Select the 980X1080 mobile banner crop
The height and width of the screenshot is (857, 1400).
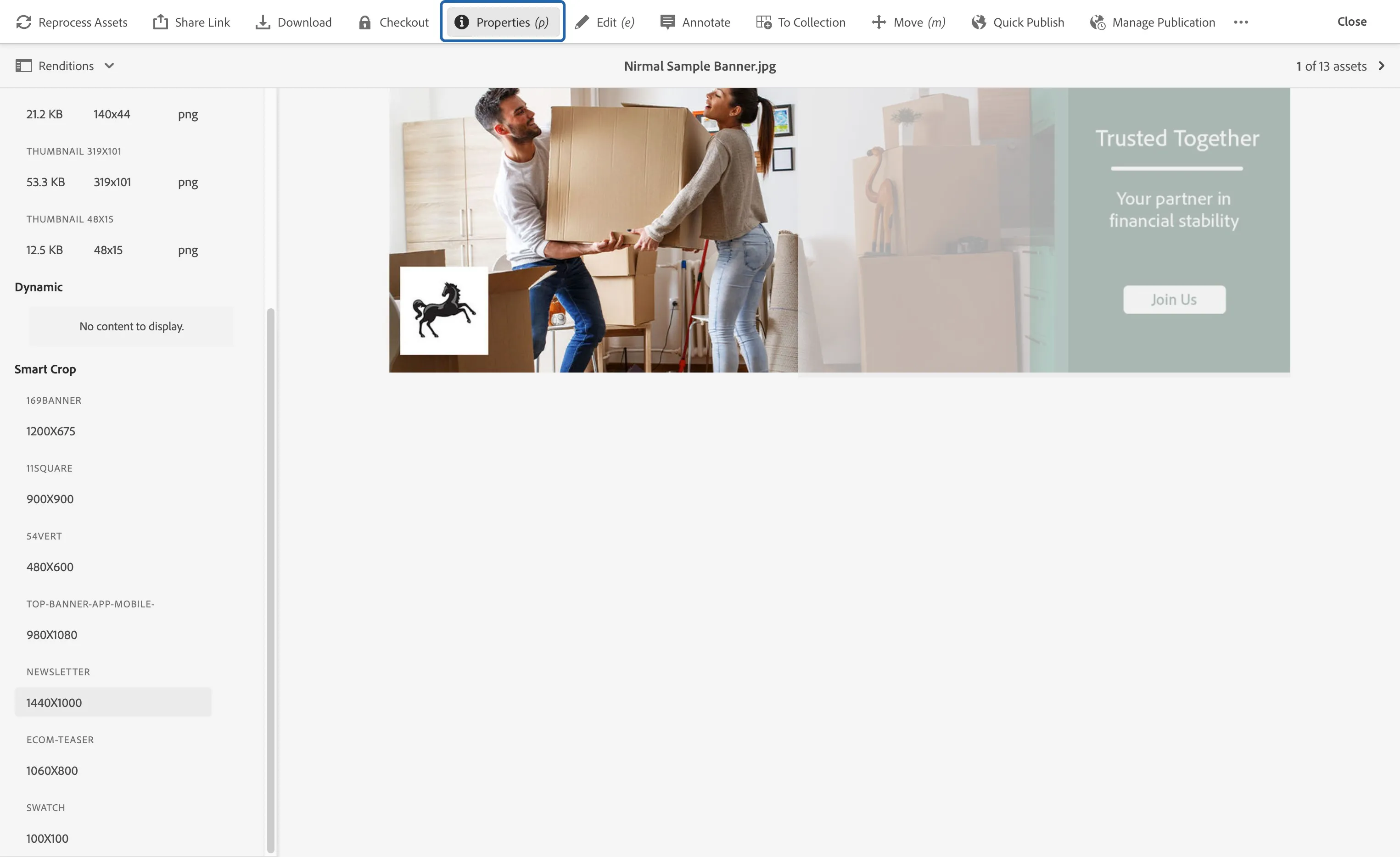coord(113,635)
